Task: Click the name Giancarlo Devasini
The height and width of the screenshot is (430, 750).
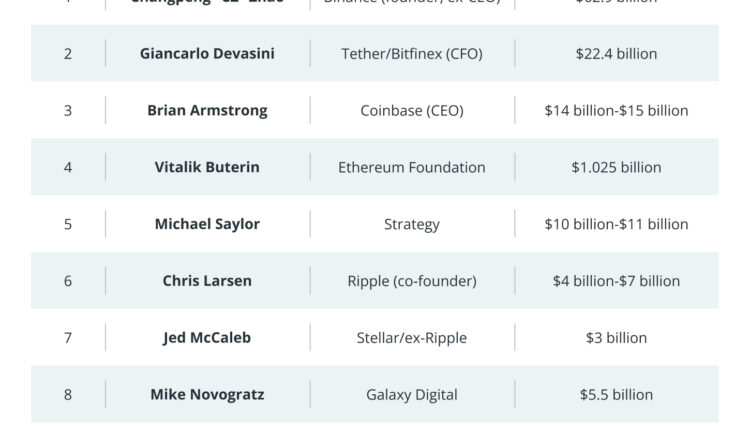Action: (207, 54)
